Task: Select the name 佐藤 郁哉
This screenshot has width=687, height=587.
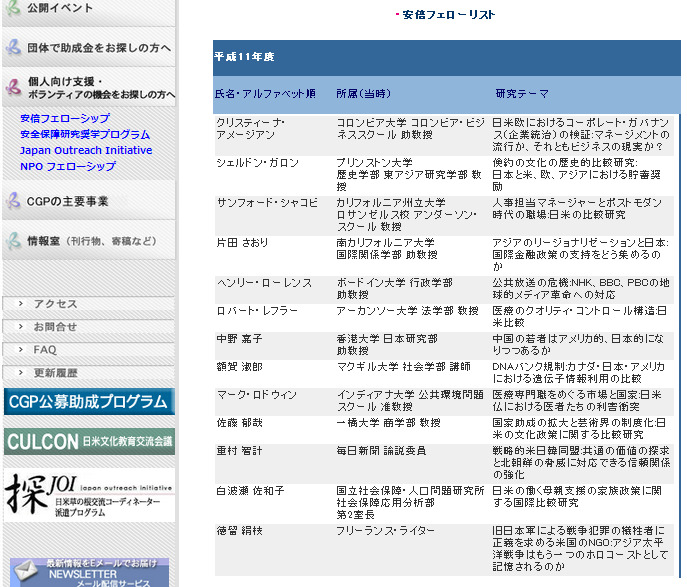Action: pos(239,423)
